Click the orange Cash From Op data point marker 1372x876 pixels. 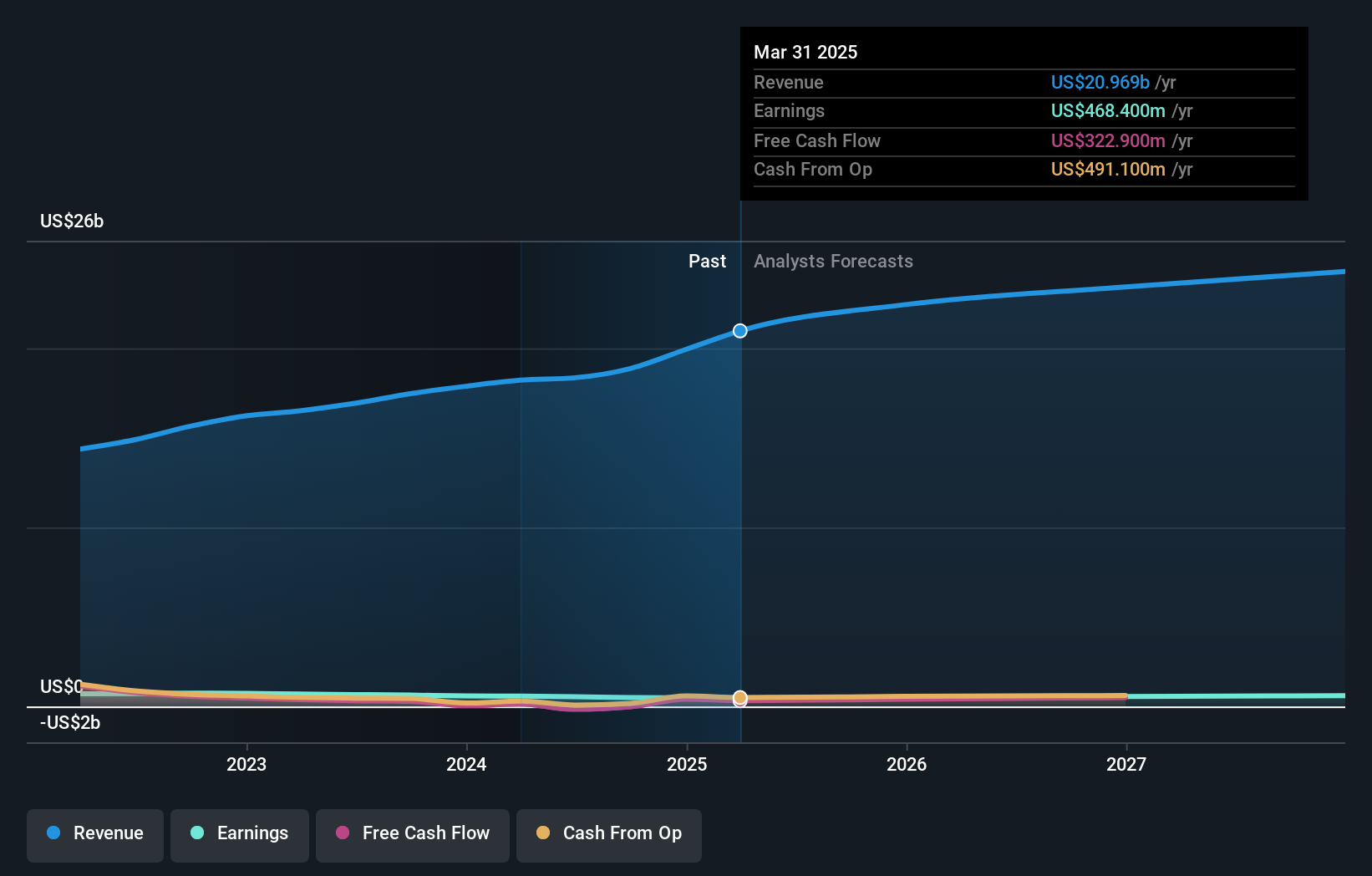tap(740, 697)
